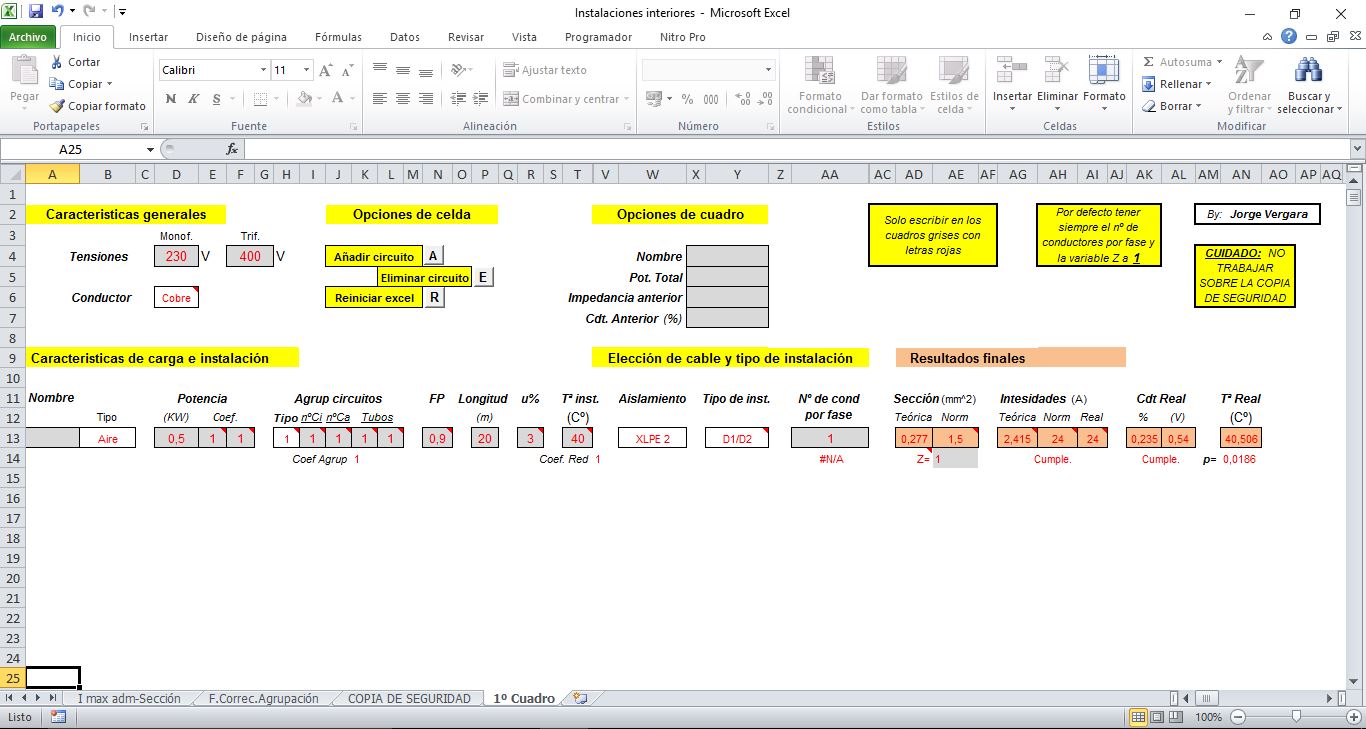Click the Insert Function fx icon
Screen dimensions: 1366x729
tap(232, 149)
